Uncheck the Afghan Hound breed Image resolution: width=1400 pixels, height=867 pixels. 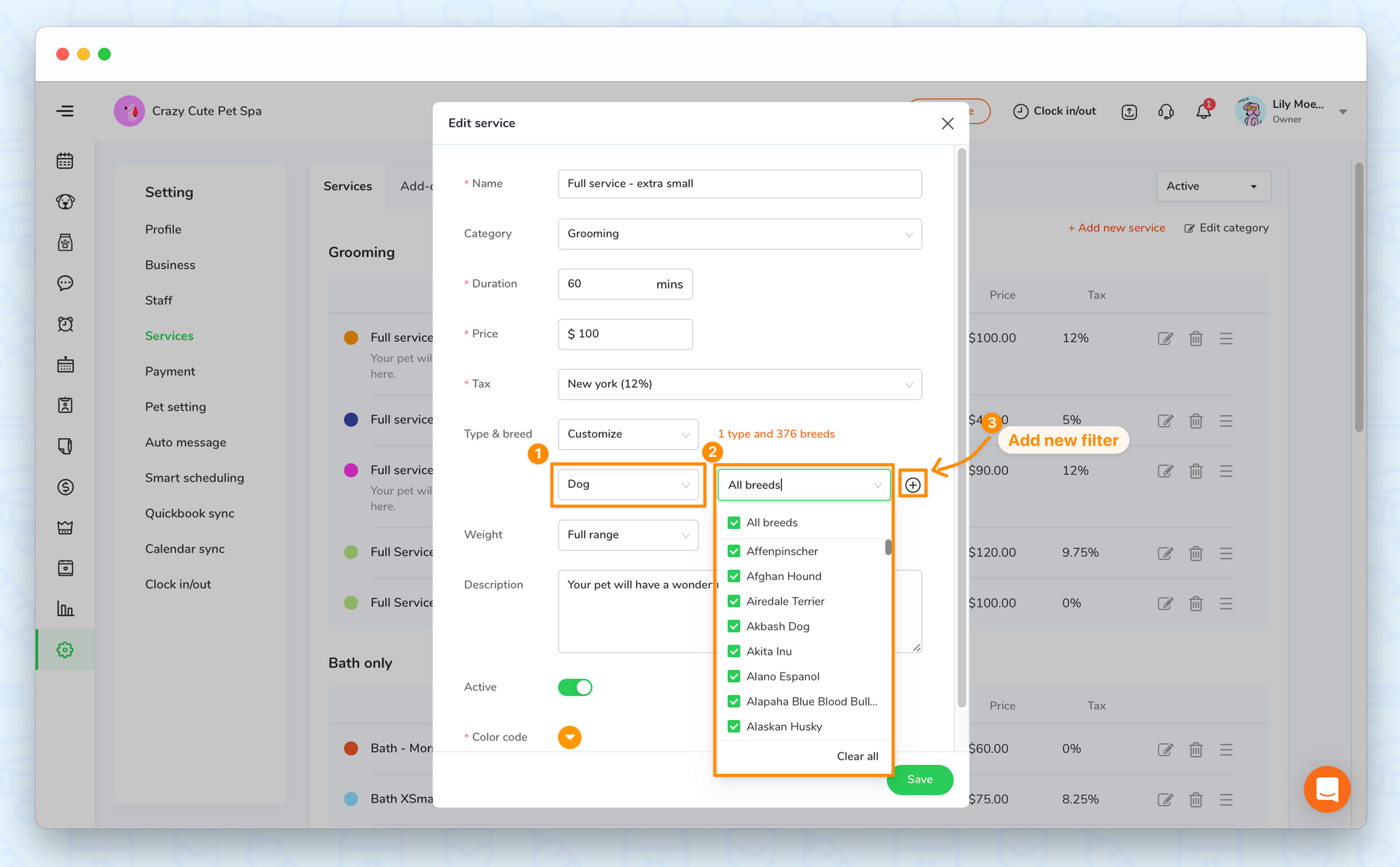(x=734, y=577)
